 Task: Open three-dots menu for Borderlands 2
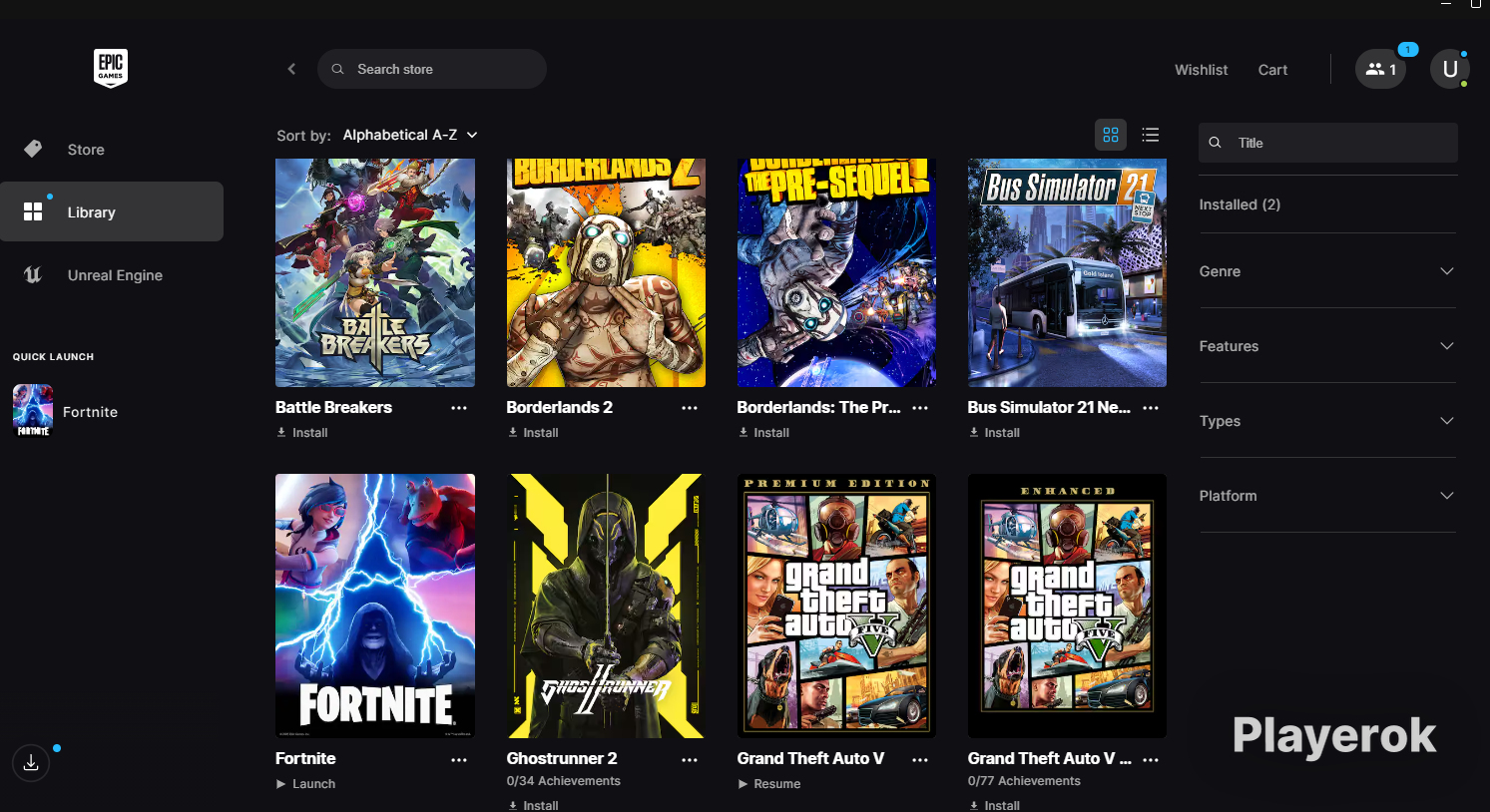coord(690,408)
